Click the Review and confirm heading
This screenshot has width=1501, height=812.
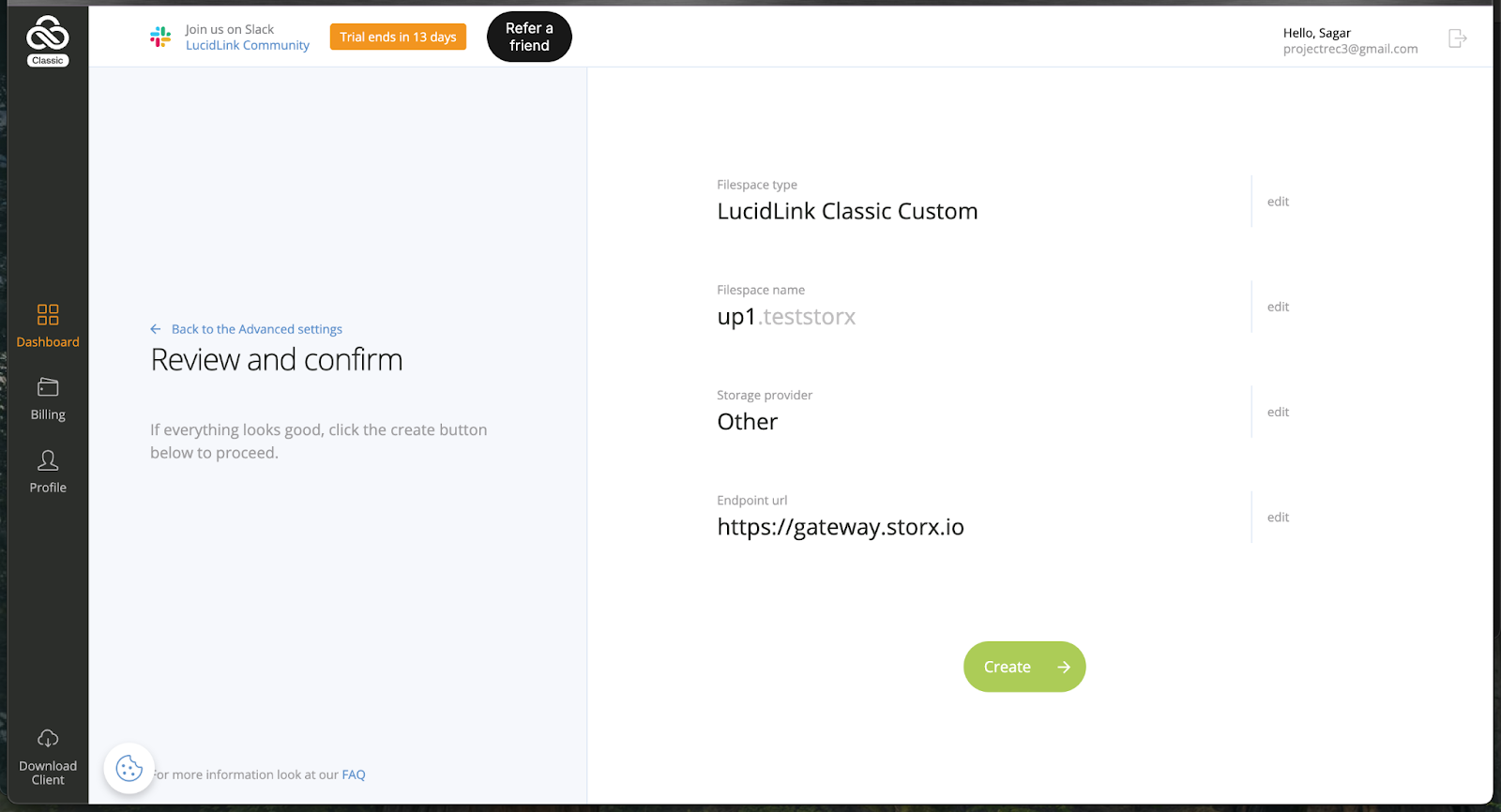[x=277, y=360]
